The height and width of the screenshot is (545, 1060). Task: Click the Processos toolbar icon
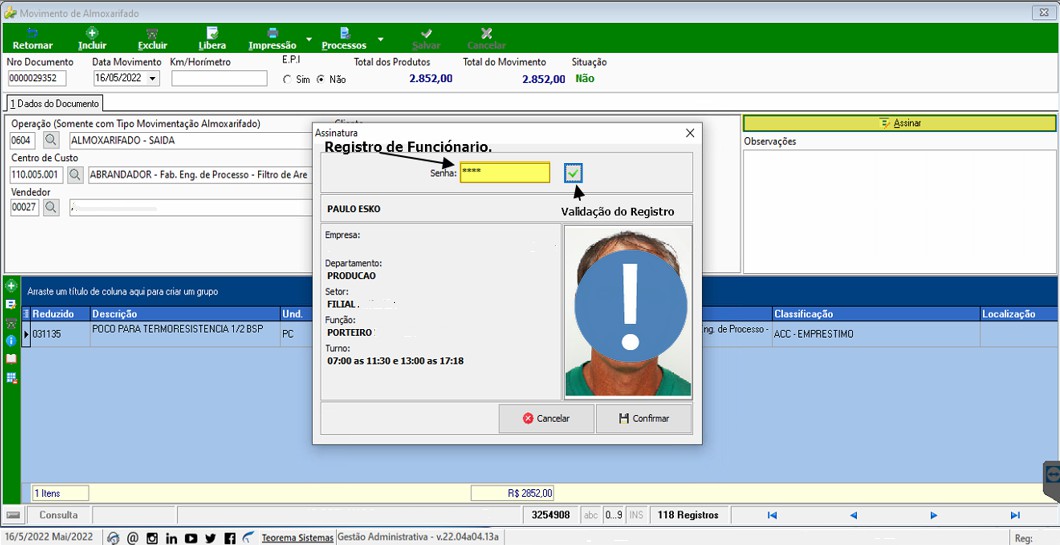344,33
